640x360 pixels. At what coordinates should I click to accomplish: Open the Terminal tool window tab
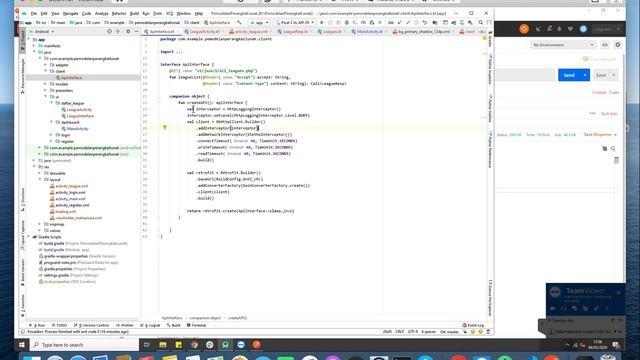[196, 325]
